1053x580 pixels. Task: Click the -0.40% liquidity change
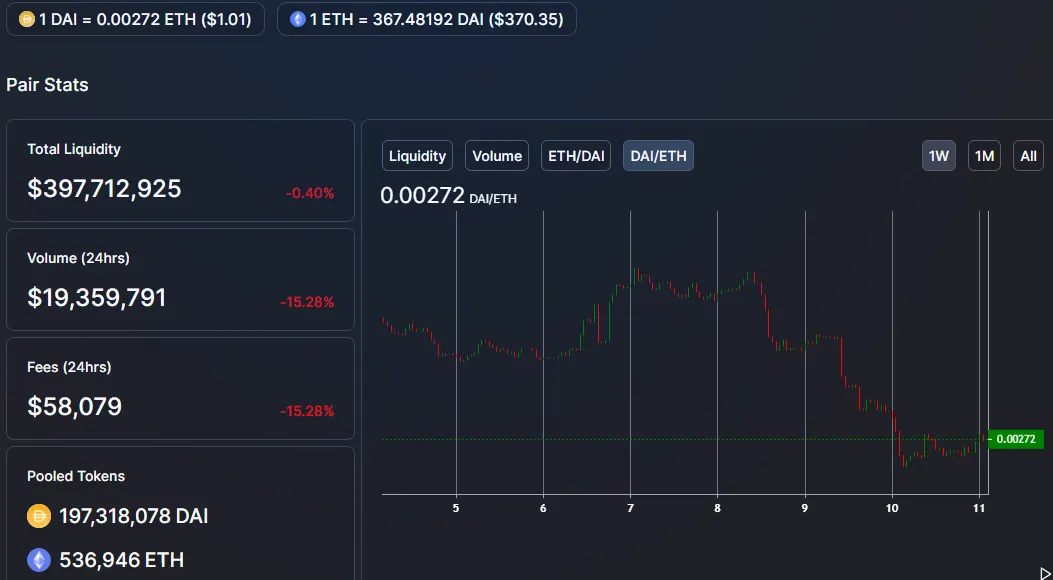[310, 193]
